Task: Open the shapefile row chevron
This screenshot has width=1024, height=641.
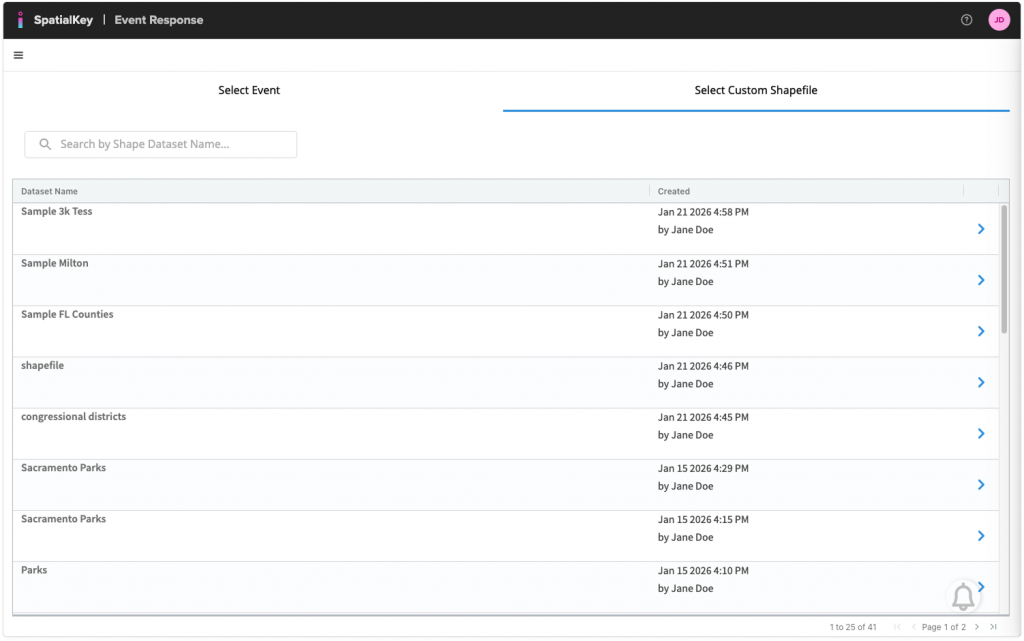Action: [980, 382]
